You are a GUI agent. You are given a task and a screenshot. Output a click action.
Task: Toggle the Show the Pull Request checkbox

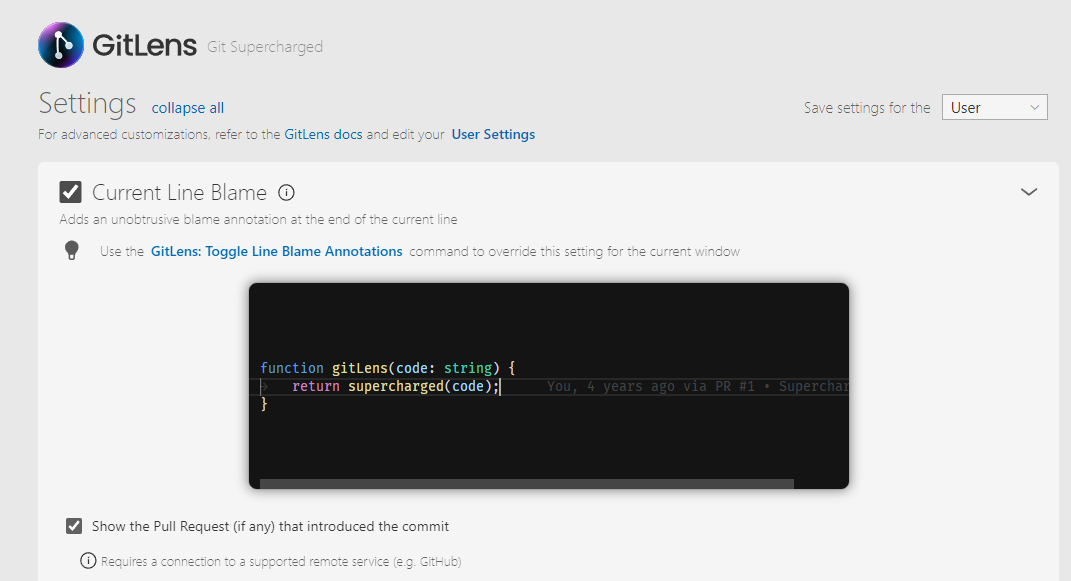73,525
